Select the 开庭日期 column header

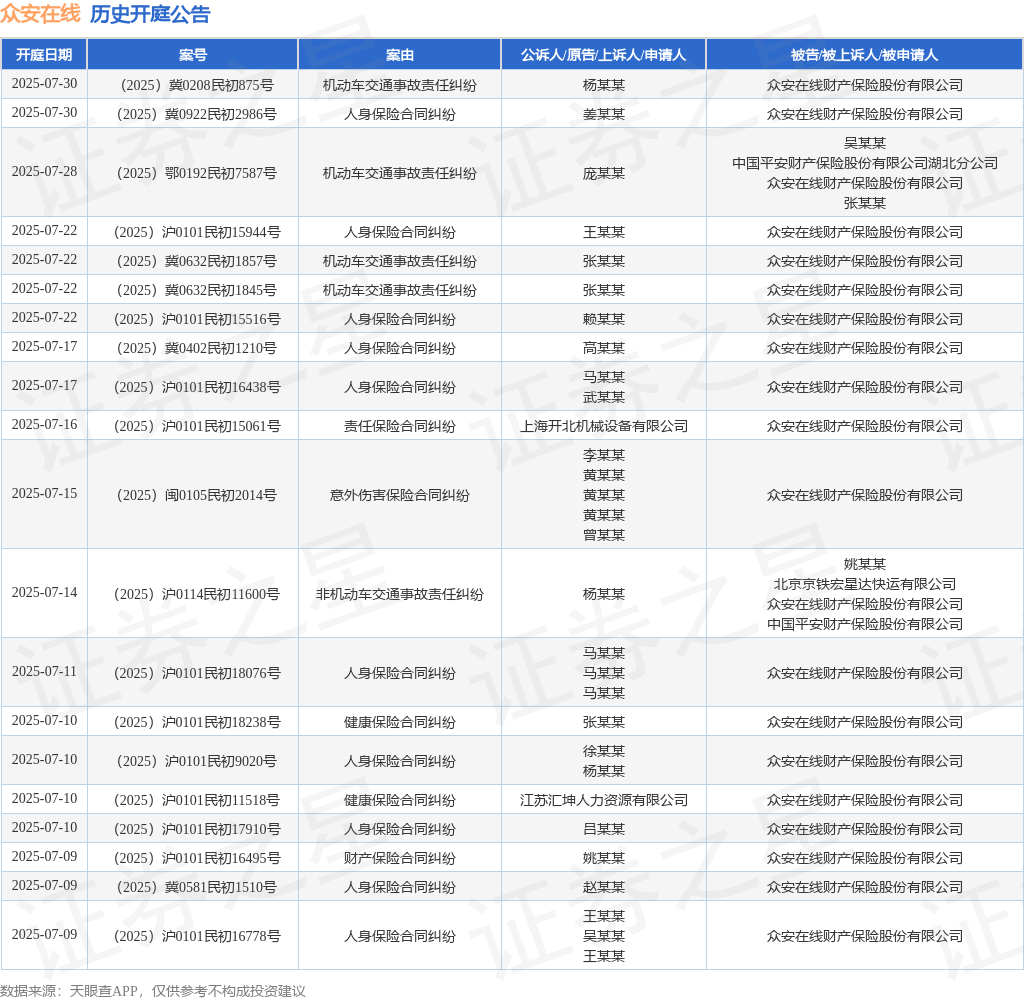[44, 55]
